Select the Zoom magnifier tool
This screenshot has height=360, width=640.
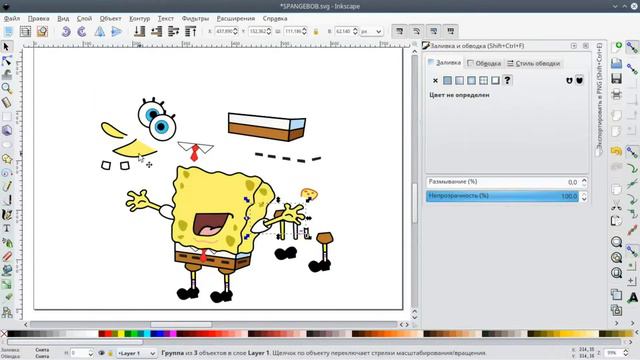(x=6, y=88)
